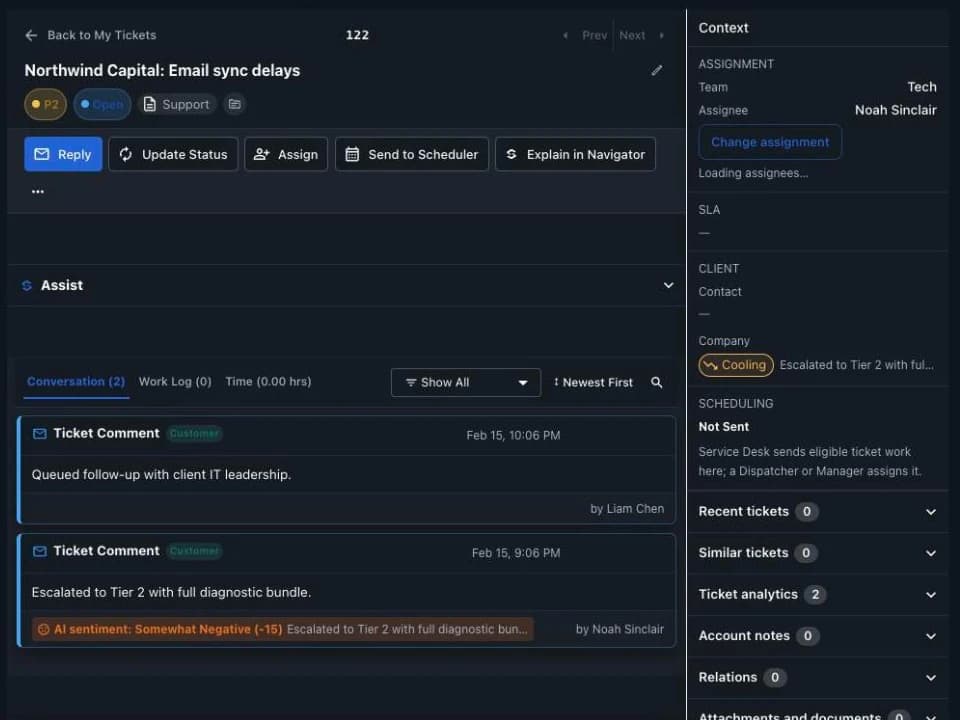Open the Show All filter dropdown
This screenshot has width=960, height=720.
tap(466, 382)
